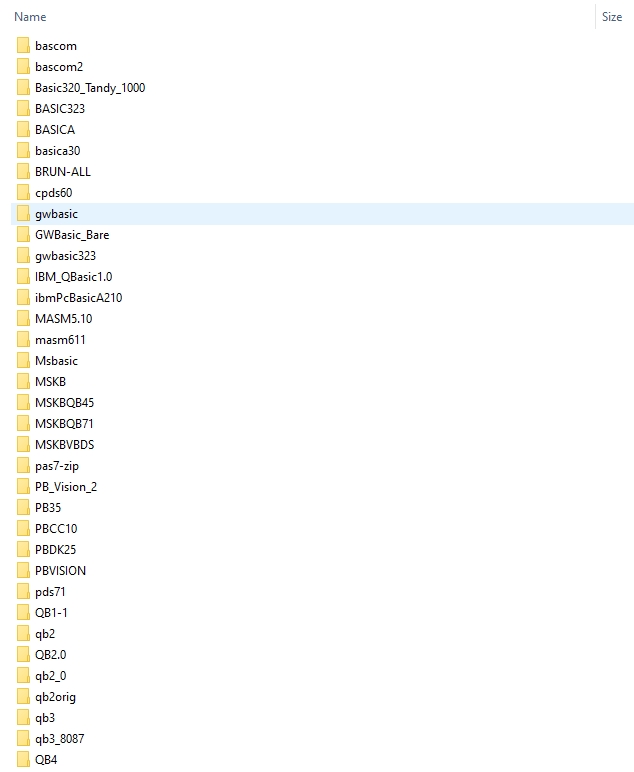Click the PBVISION folder name
Viewport: 634px width, 772px height.
click(61, 571)
